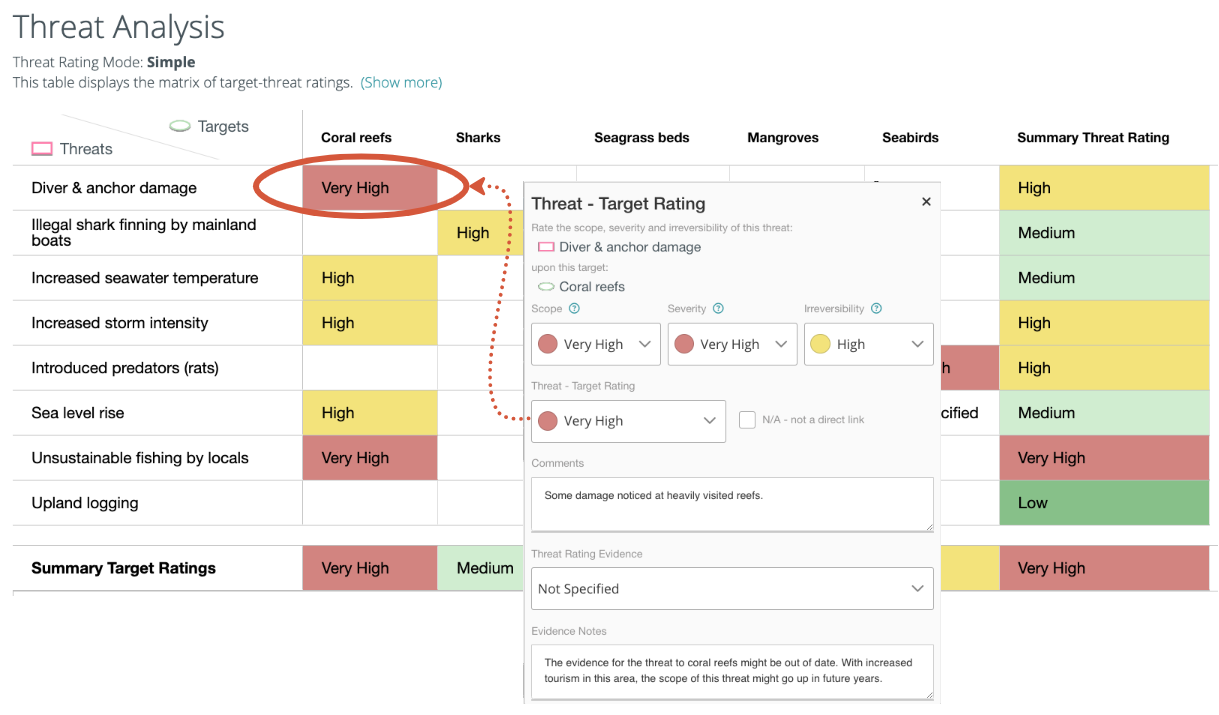Open the Threat Rating Evidence dropdown
Screen dimensions: 1219x715
coord(732,589)
